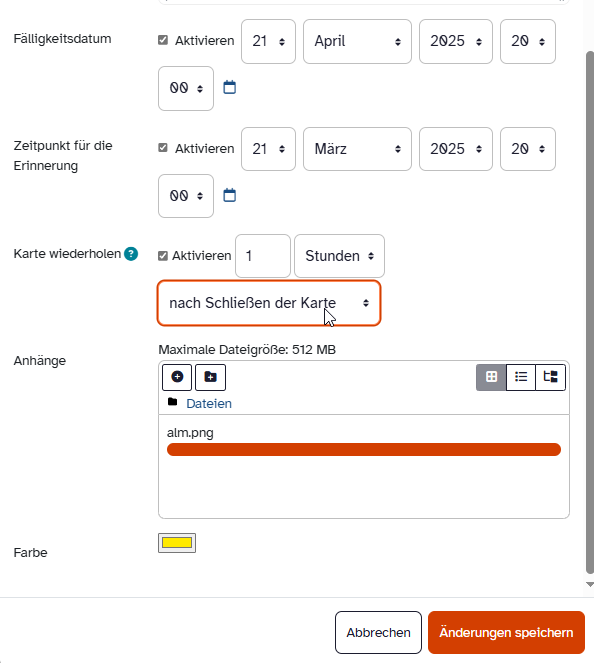This screenshot has height=663, width=594.
Task: Click the Abbrechen button
Action: pos(378,632)
